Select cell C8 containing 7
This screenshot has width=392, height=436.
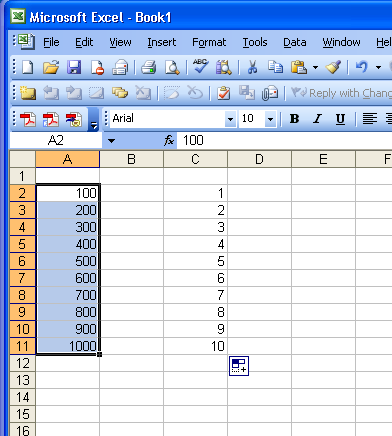195,295
